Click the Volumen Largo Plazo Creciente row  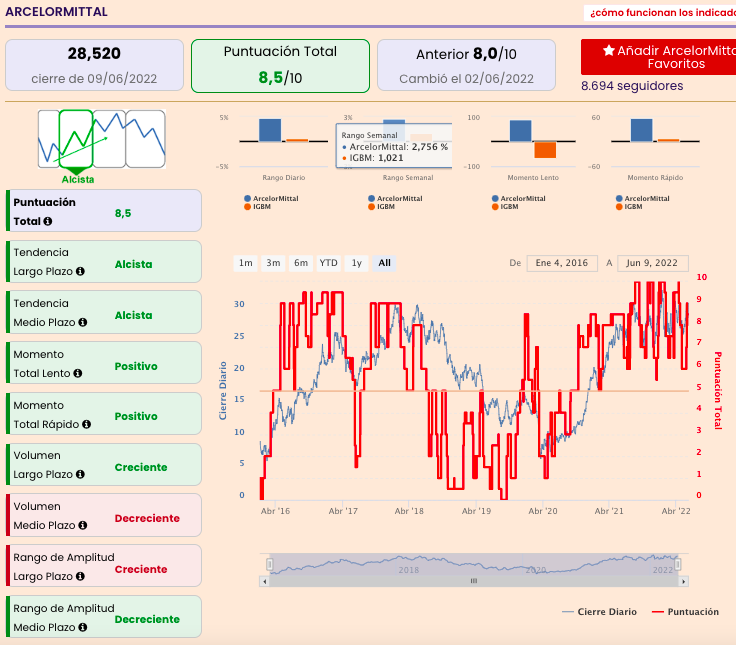(x=104, y=465)
